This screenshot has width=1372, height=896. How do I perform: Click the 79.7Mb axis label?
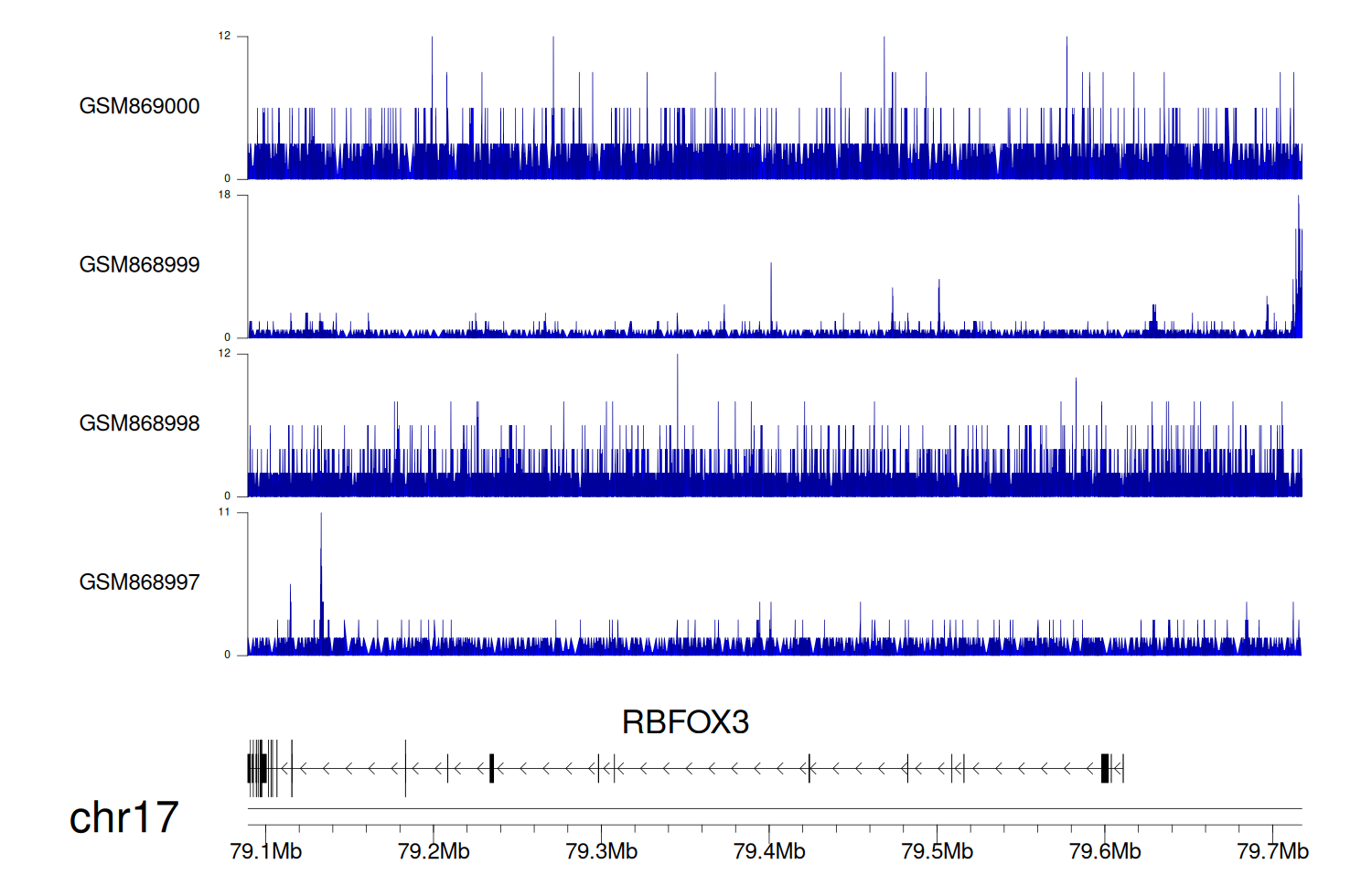click(1272, 851)
